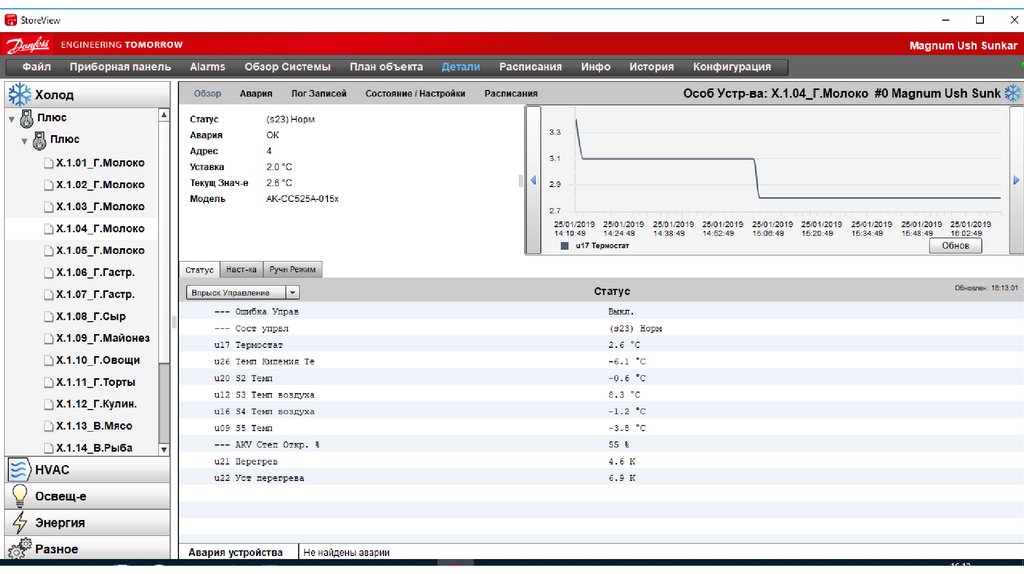Click the Холод snowflake icon
This screenshot has height=574, width=1024.
[x=18, y=95]
